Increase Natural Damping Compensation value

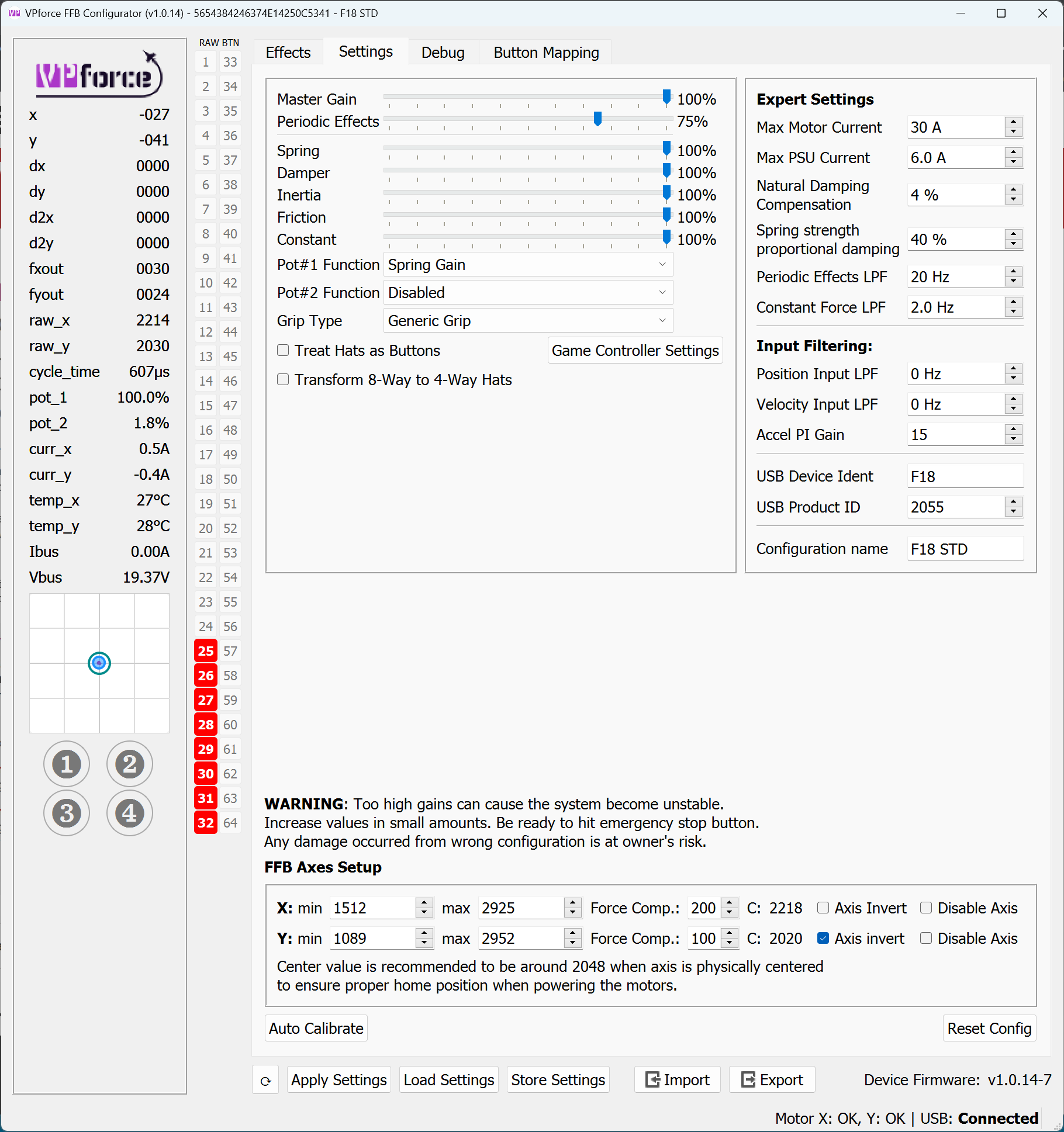point(1014,190)
